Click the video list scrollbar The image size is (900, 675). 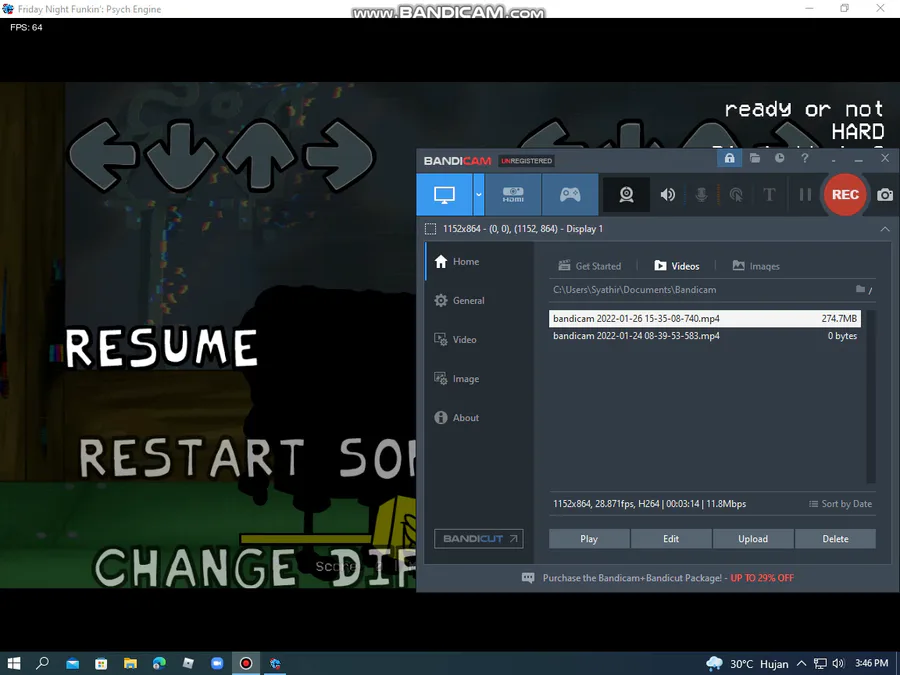pos(871,397)
